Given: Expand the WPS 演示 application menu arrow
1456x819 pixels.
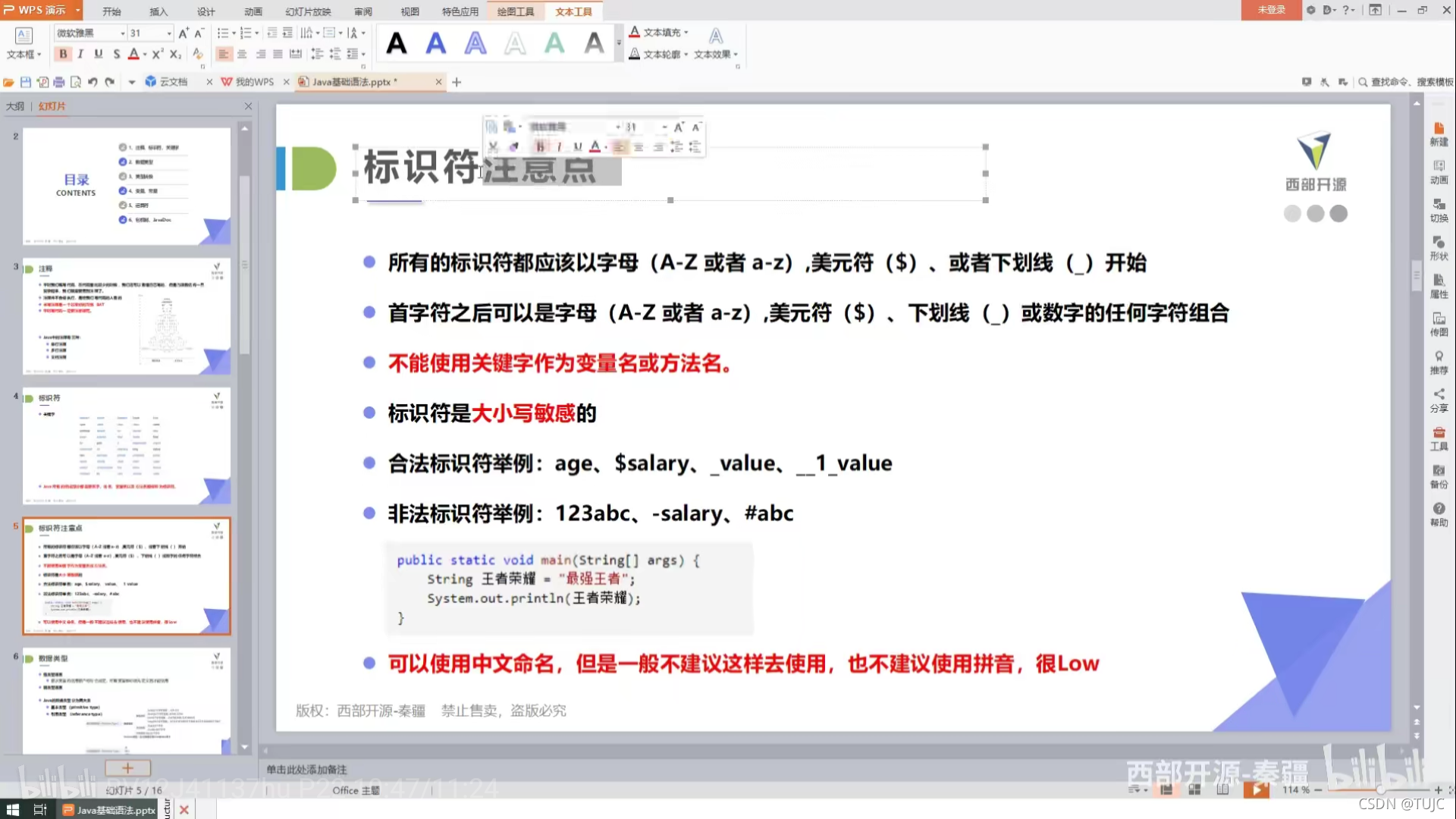Looking at the screenshot, I should point(77,10).
